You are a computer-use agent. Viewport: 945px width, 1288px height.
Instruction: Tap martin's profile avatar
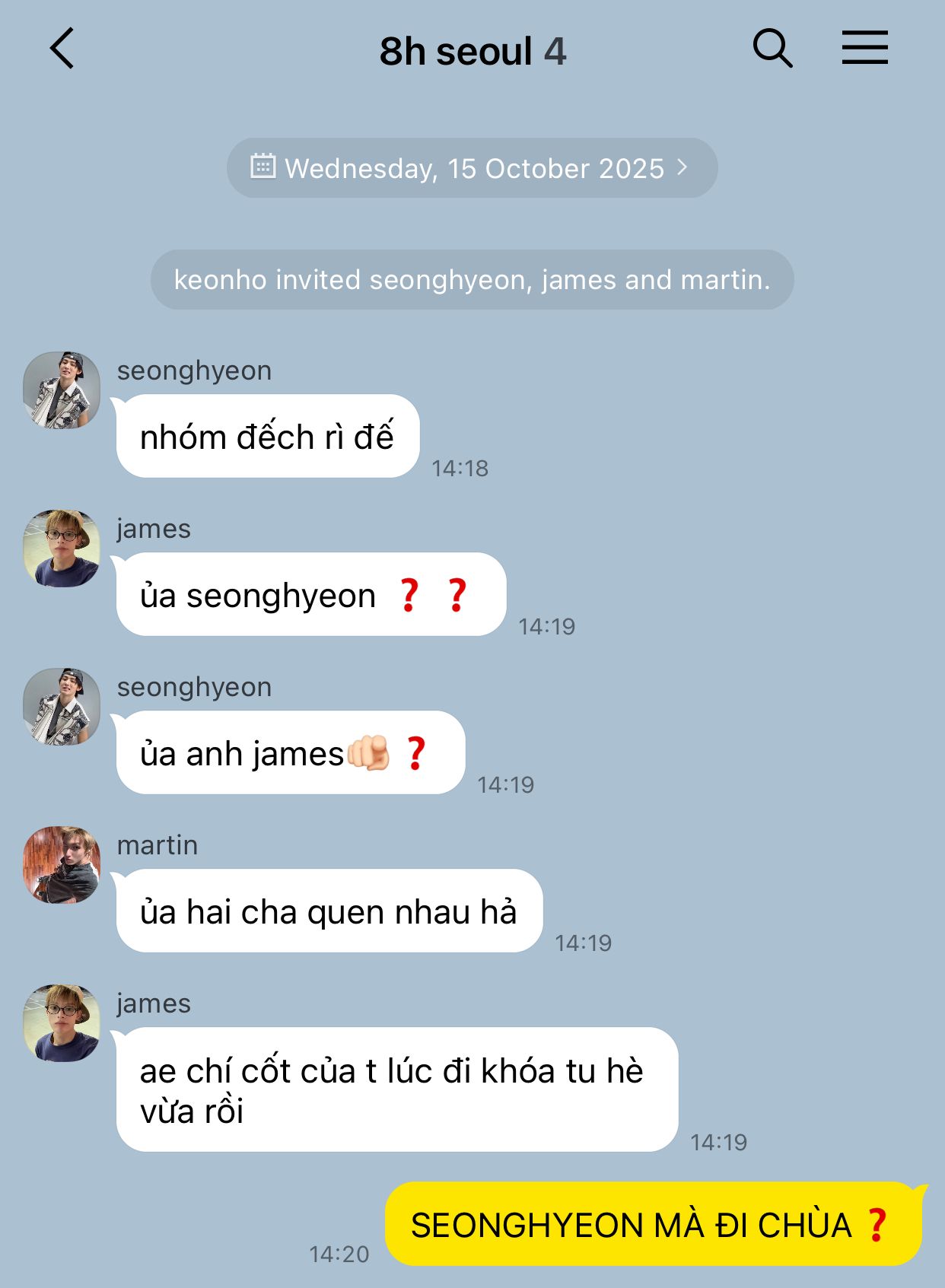(62, 865)
